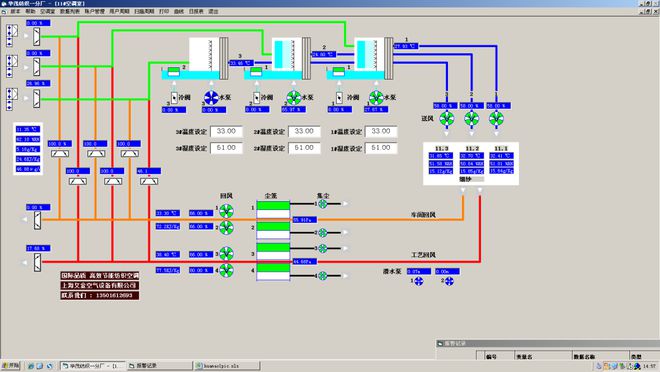This screenshot has width=660, height=372.
Task: Click the 1#湿度设定 input field
Action: click(381, 148)
